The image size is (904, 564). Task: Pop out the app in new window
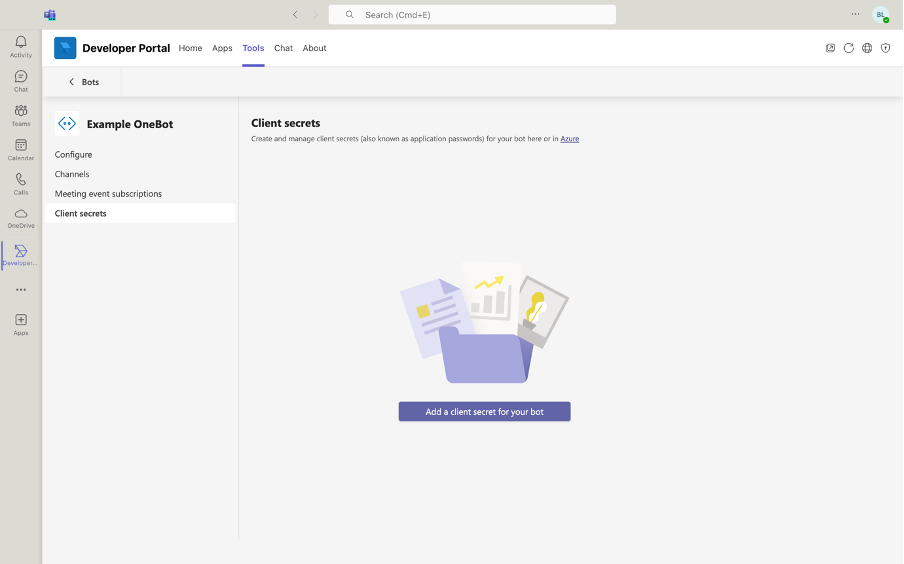coord(830,48)
